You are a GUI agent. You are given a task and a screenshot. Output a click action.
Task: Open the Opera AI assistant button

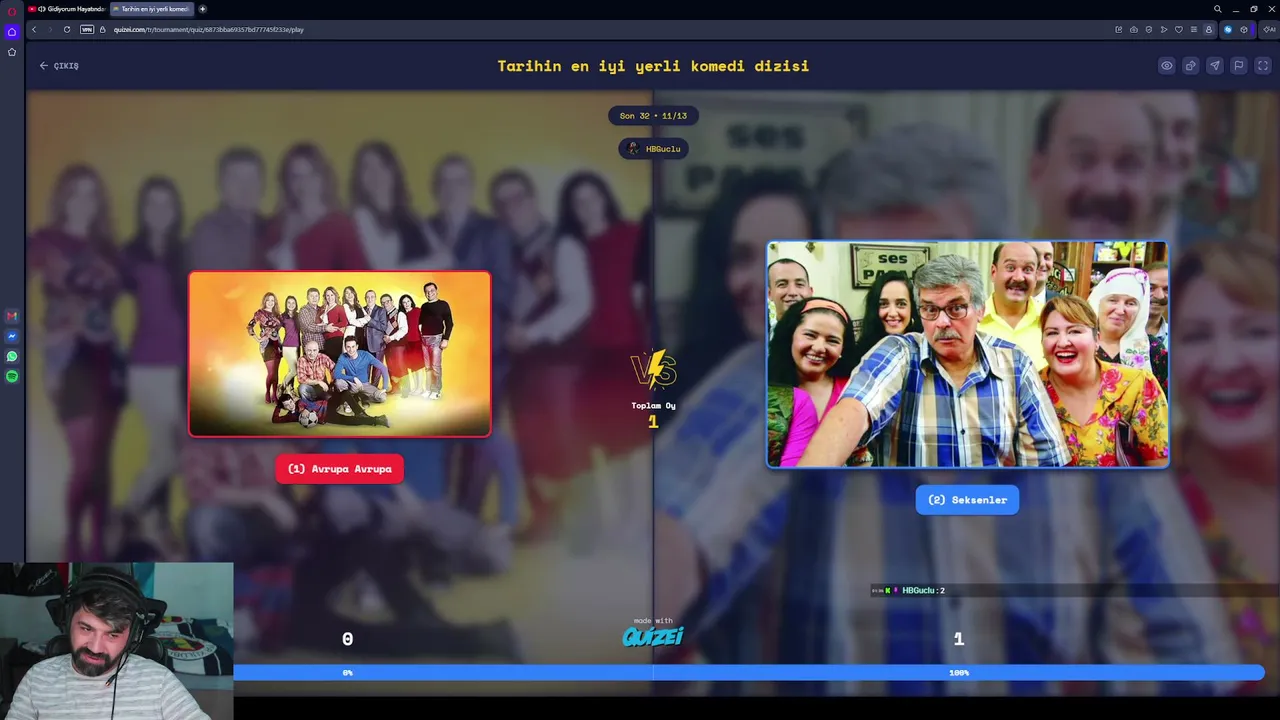pyautogui.click(x=1269, y=29)
